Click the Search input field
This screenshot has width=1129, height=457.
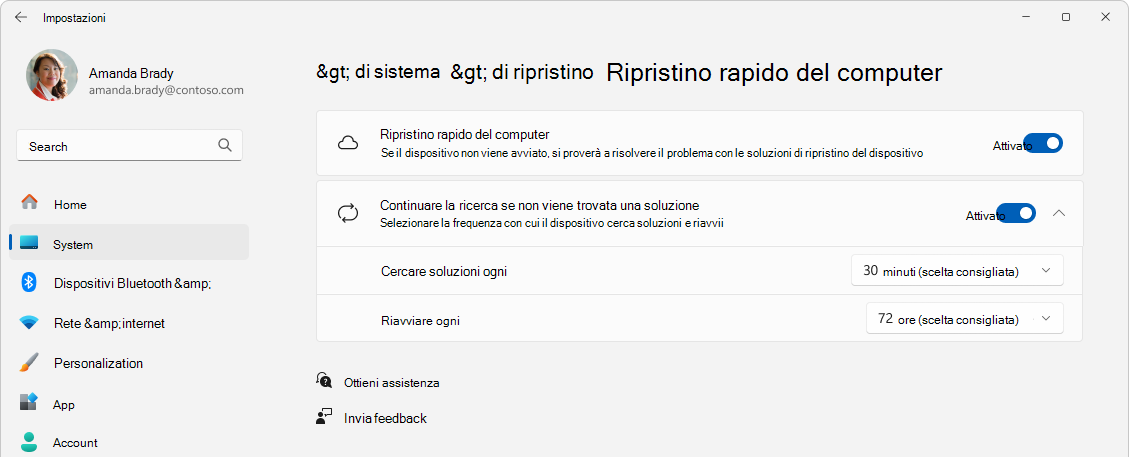pos(115,146)
